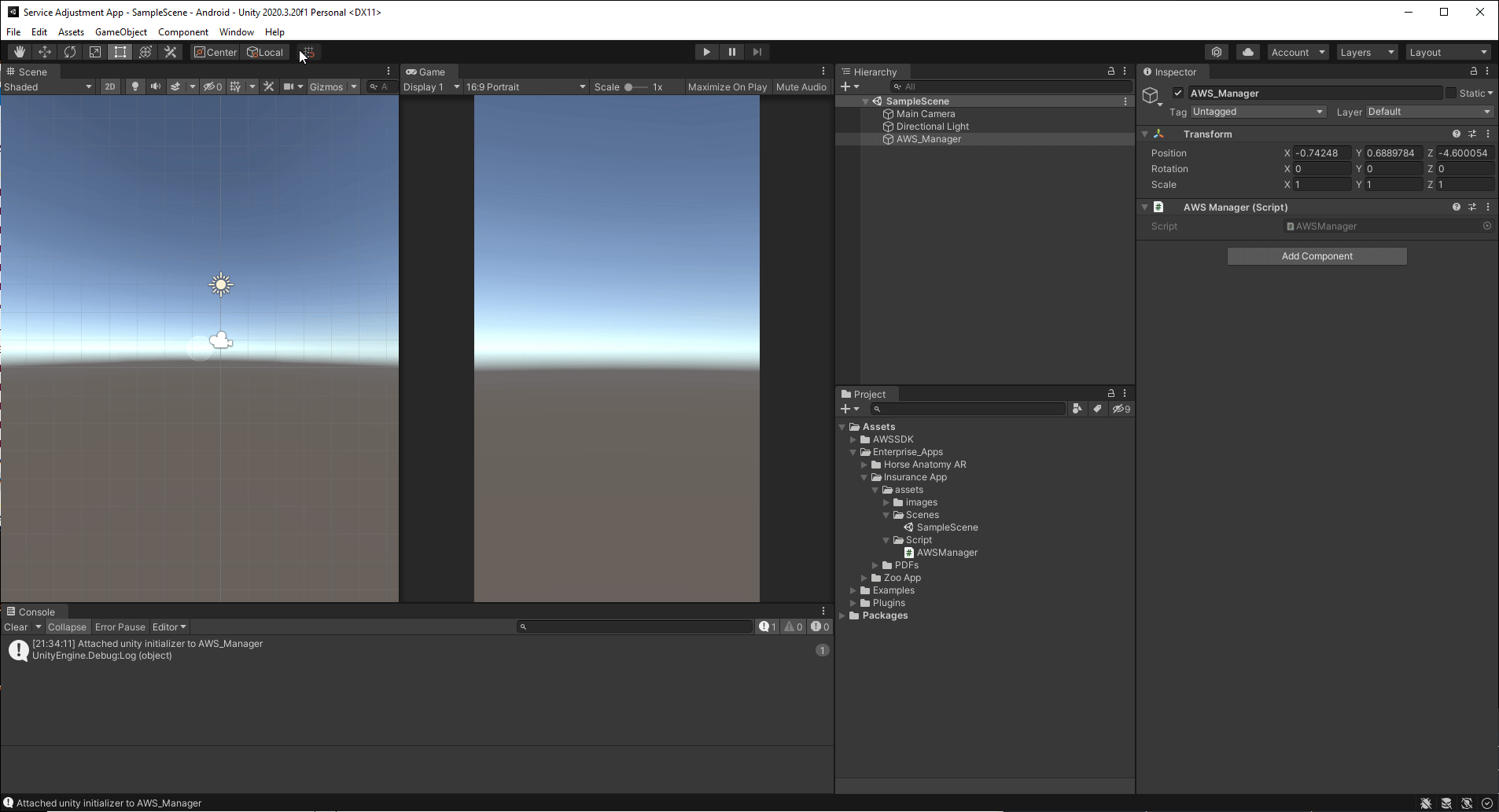Lock the Project panel
The width and height of the screenshot is (1499, 812).
[x=1110, y=393]
